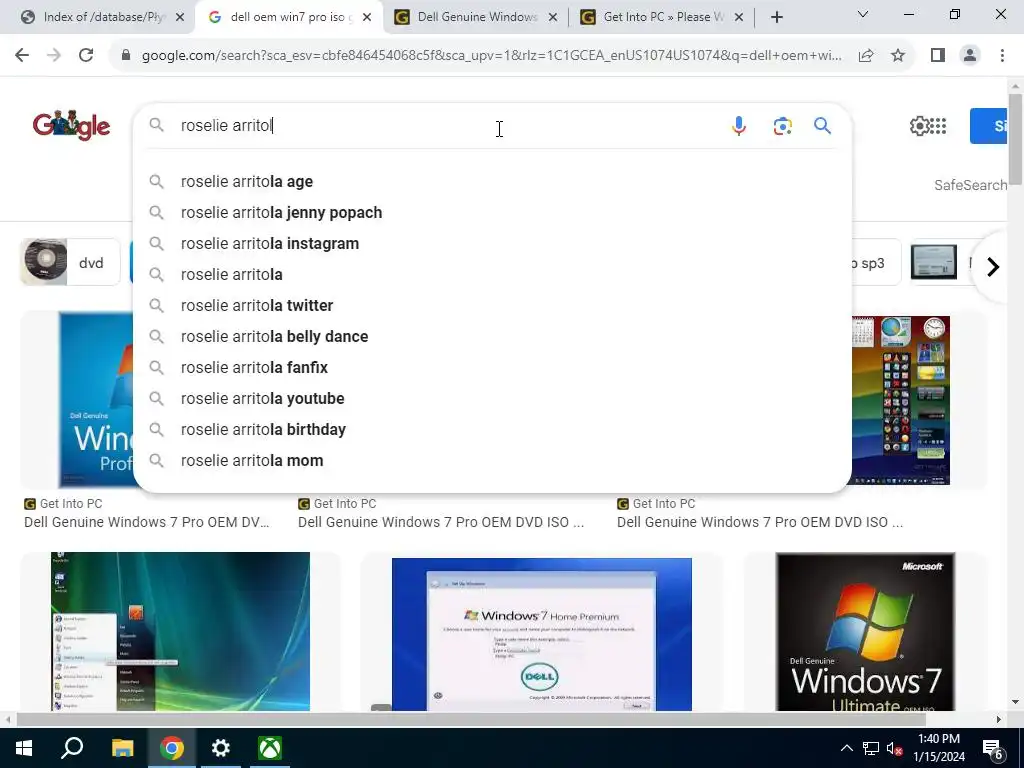Click the network tray icon
Viewport: 1024px width, 768px height.
click(x=871, y=748)
